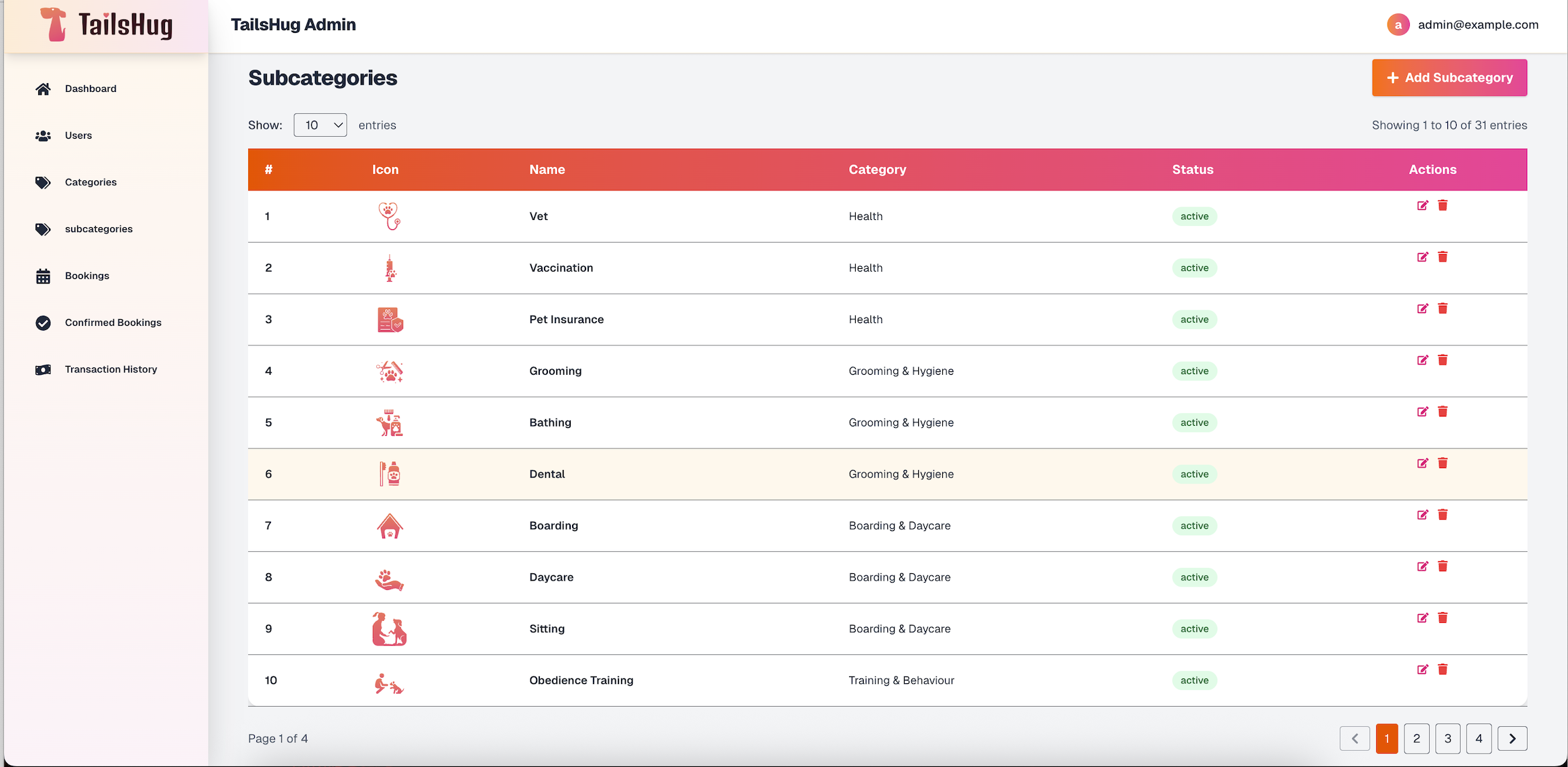Open Bookings via the calendar icon
The height and width of the screenshot is (767, 1568).
[x=43, y=276]
